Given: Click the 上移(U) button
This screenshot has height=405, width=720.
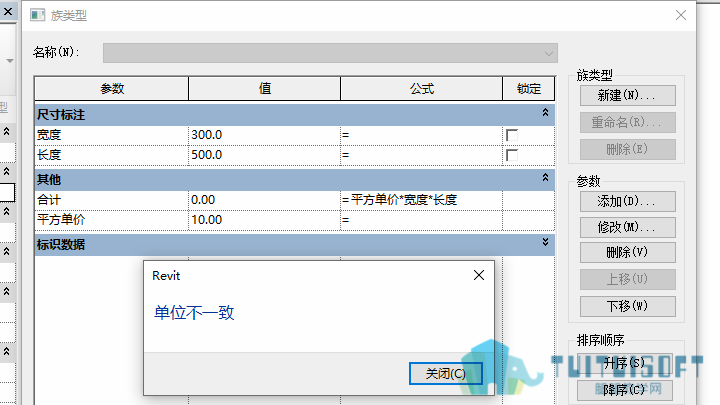Looking at the screenshot, I should coord(627,279).
